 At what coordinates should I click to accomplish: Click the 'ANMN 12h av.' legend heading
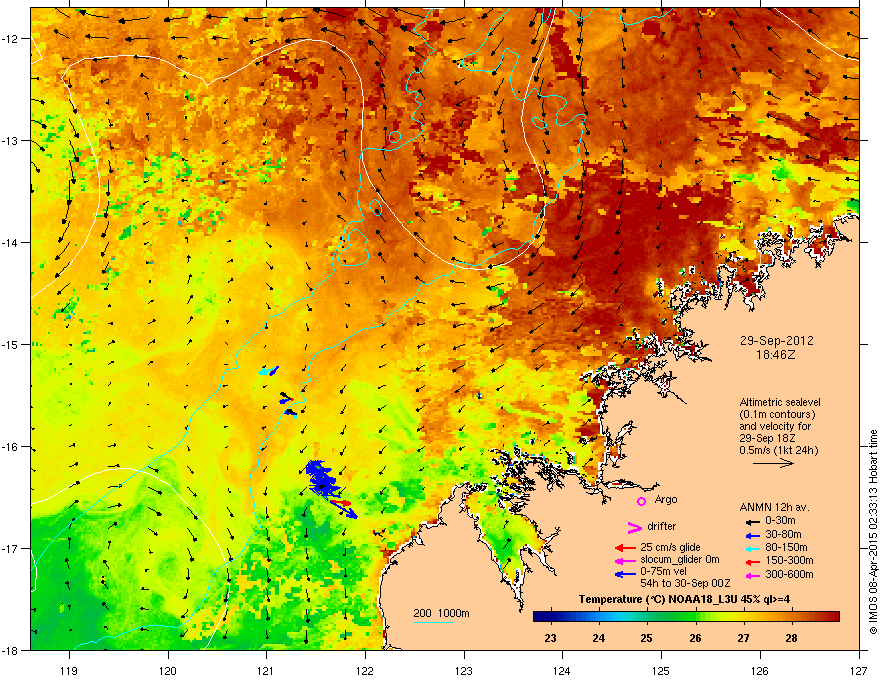(x=774, y=508)
